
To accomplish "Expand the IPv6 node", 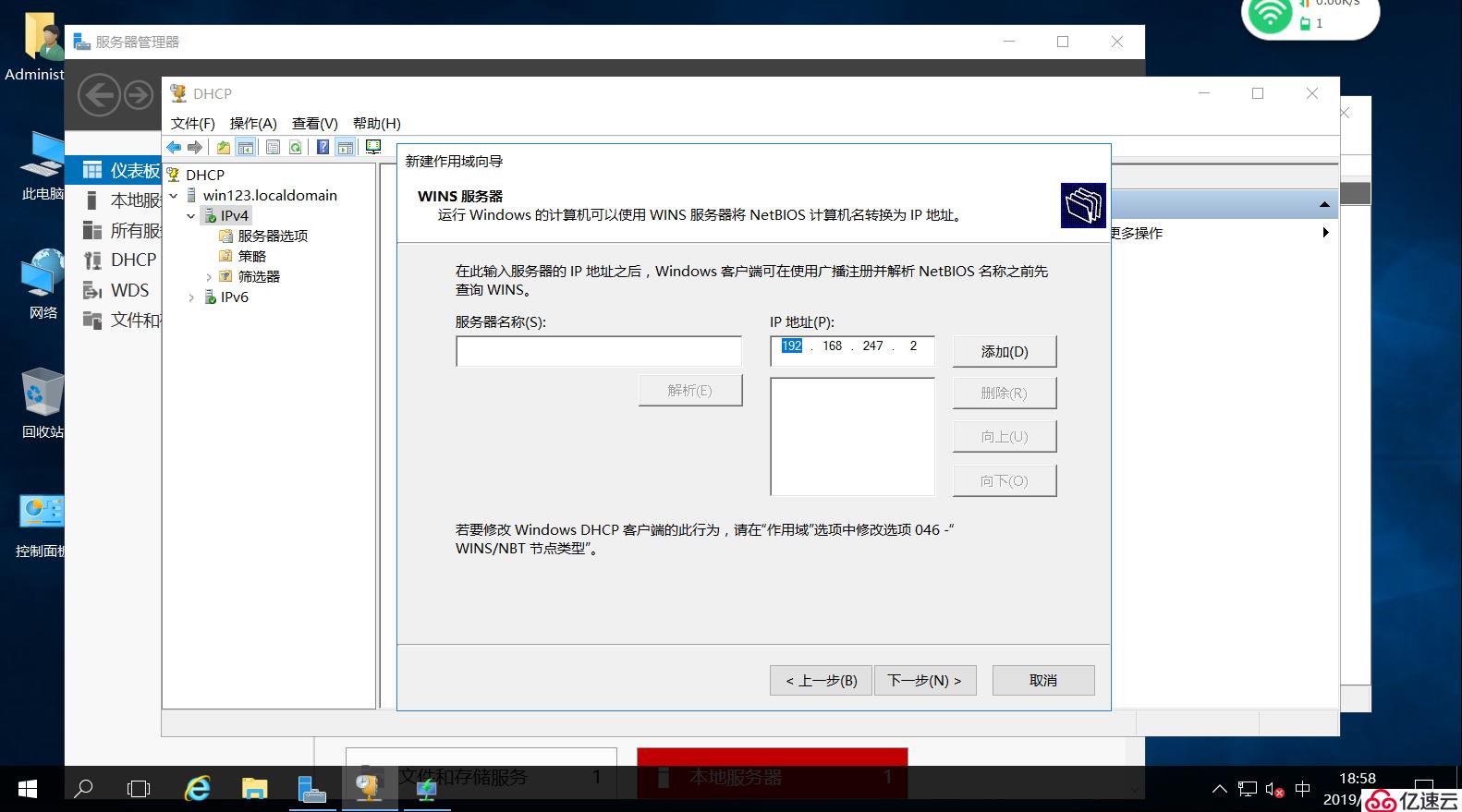I will point(190,297).
